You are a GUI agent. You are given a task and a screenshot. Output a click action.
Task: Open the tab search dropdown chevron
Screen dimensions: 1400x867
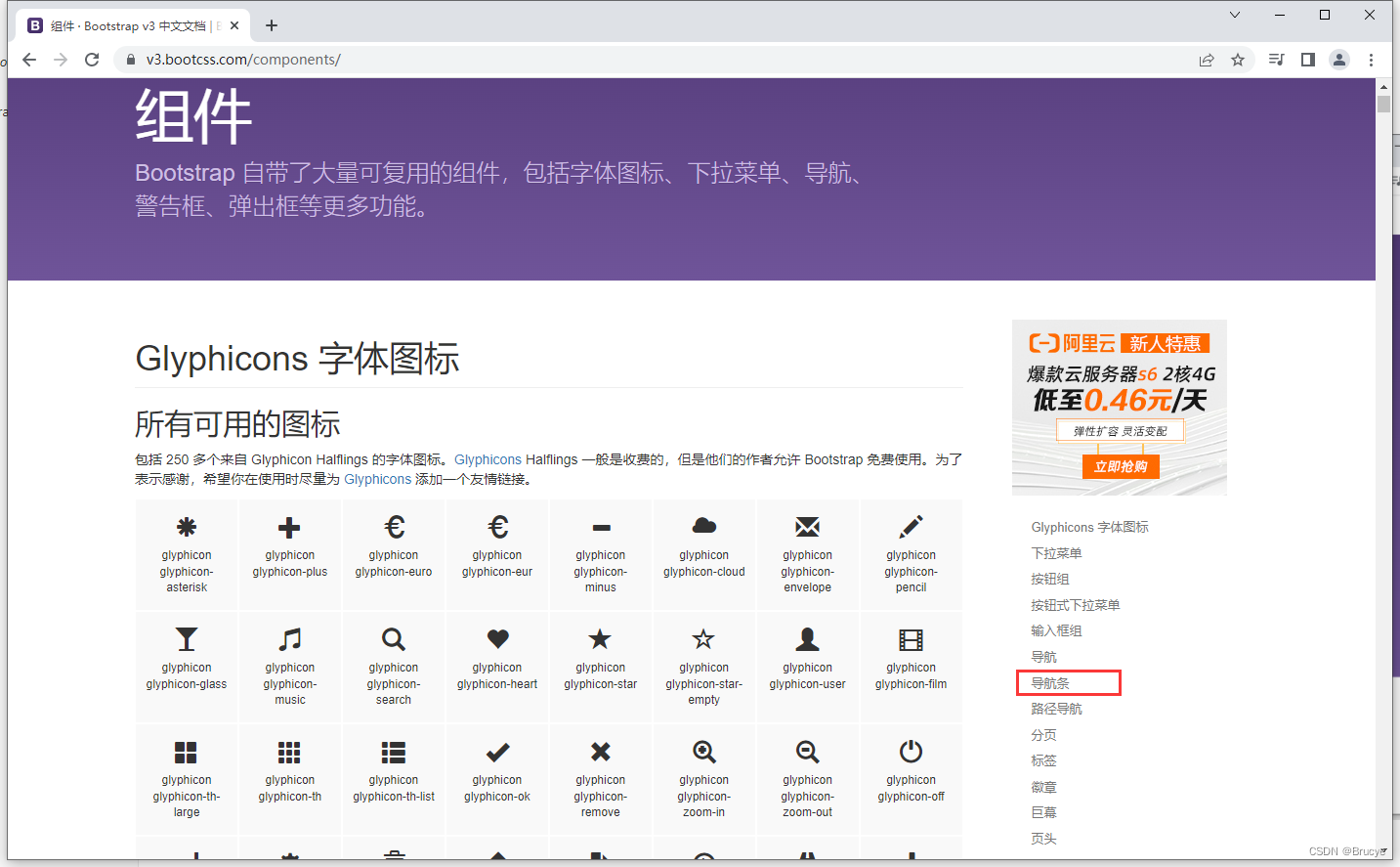(1235, 15)
